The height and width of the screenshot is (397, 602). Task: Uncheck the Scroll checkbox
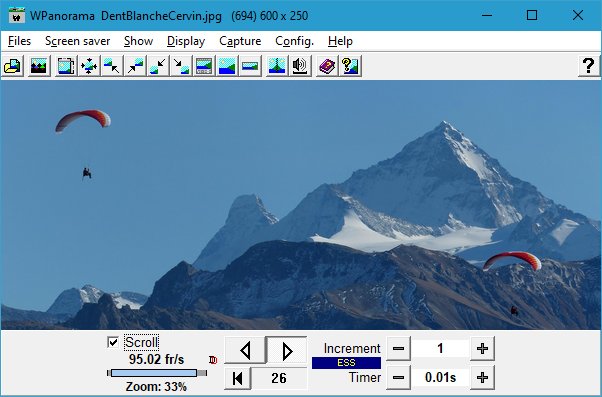pyautogui.click(x=113, y=342)
